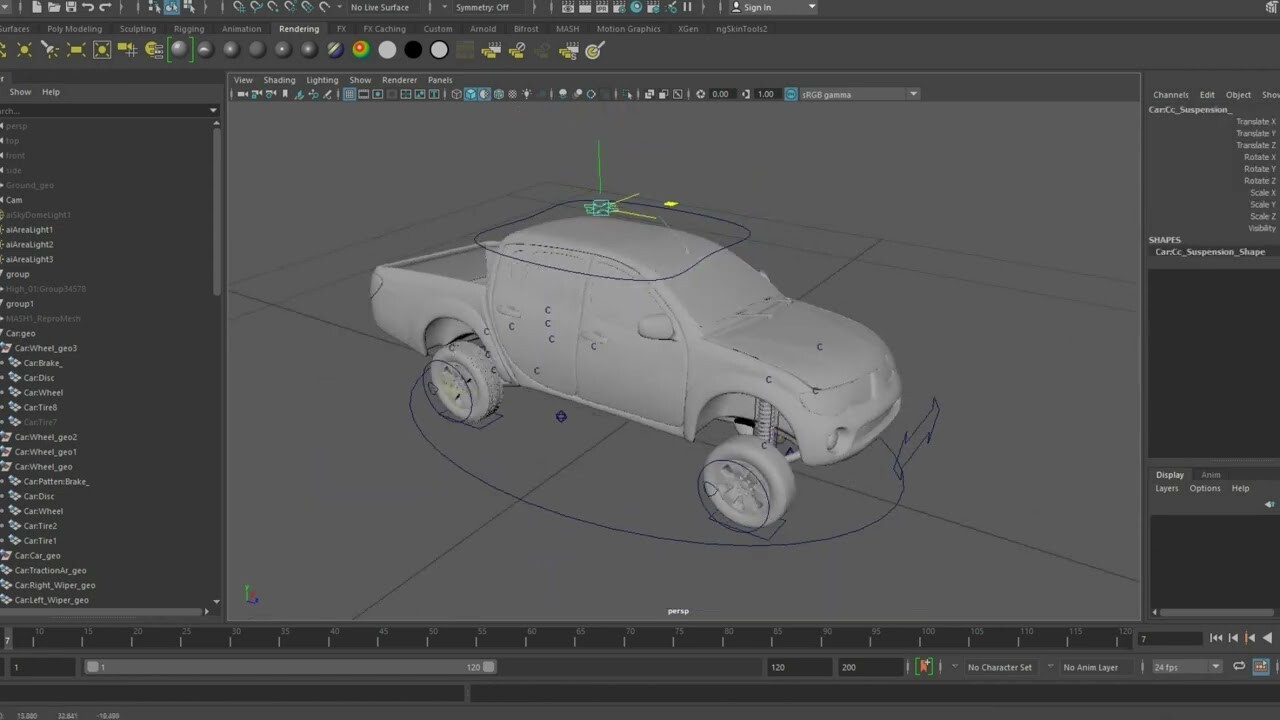Click the default lighting bulb icon in viewport toolbar

click(527, 94)
